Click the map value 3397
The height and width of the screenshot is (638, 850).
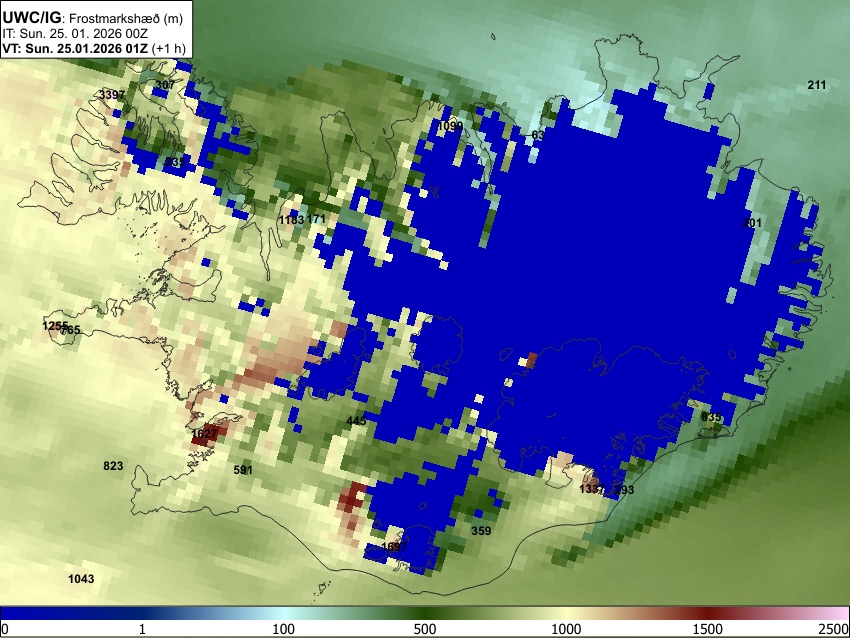pyautogui.click(x=112, y=95)
